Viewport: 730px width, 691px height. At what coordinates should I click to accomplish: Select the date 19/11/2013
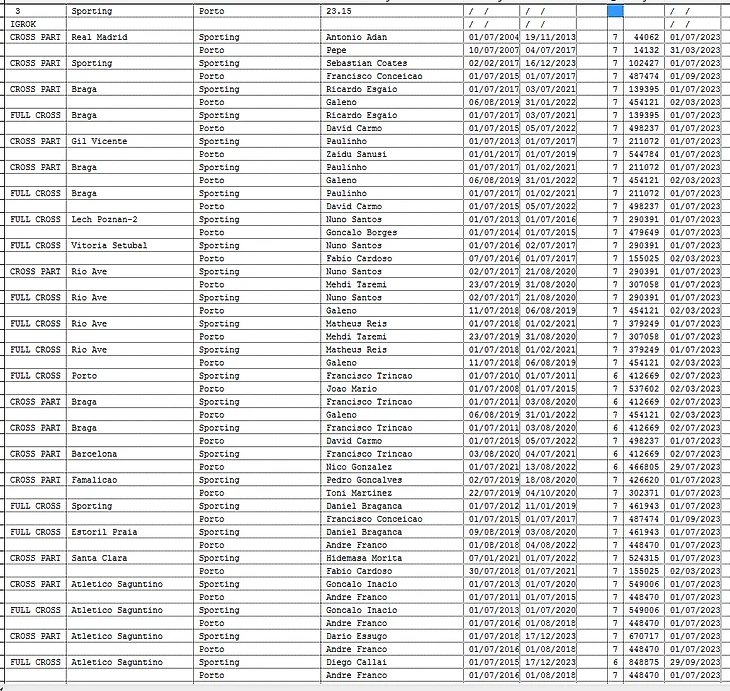pyautogui.click(x=550, y=37)
